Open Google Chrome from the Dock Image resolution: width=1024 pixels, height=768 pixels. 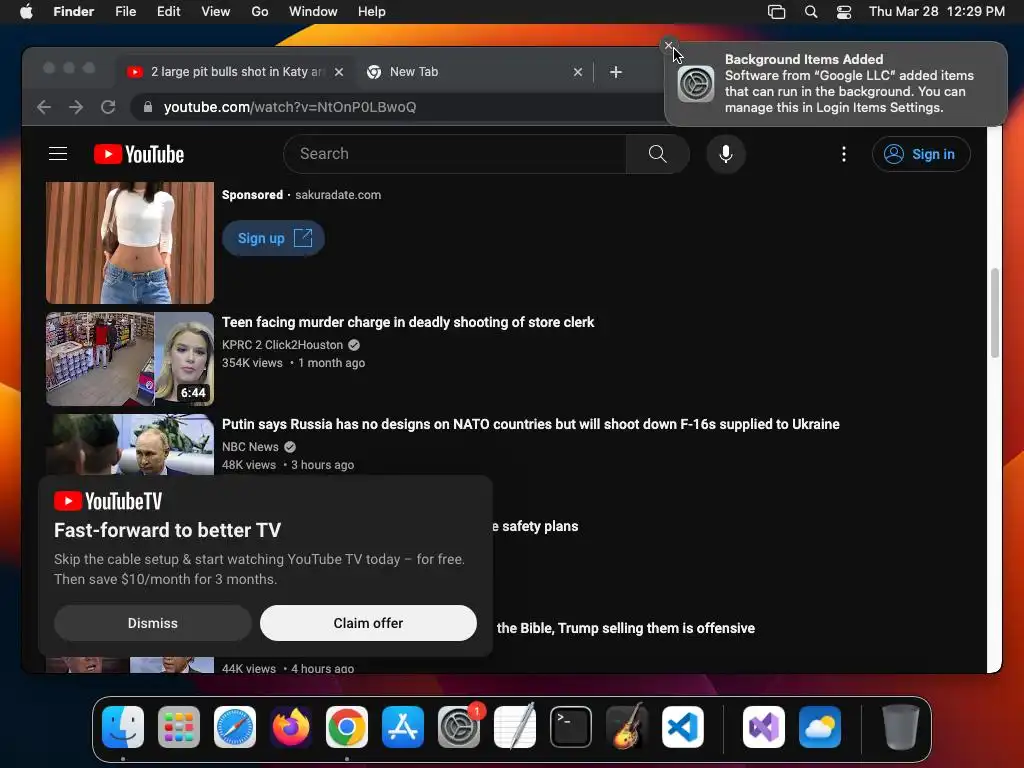coord(347,727)
